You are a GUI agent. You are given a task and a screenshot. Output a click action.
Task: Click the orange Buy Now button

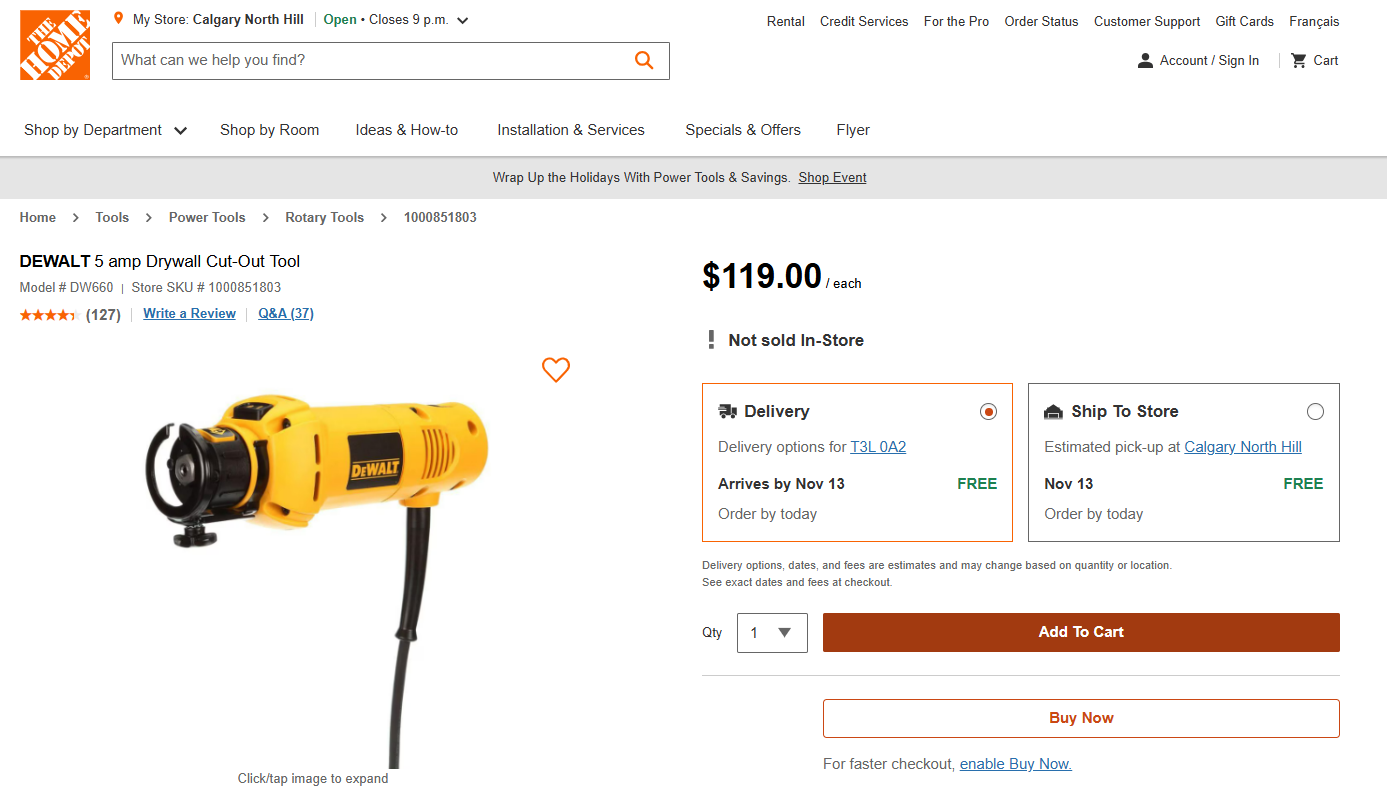click(1081, 717)
